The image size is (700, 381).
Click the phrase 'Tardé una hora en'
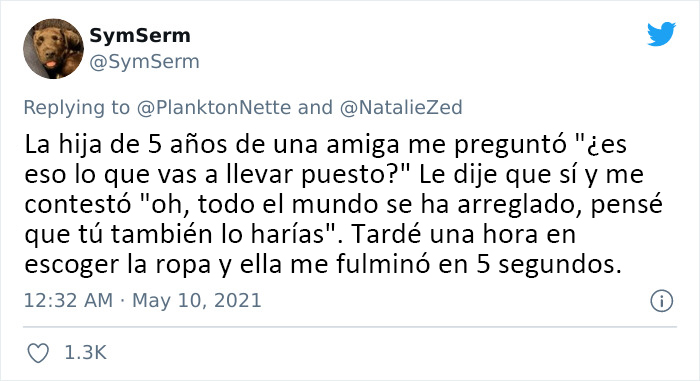pyautogui.click(x=464, y=234)
